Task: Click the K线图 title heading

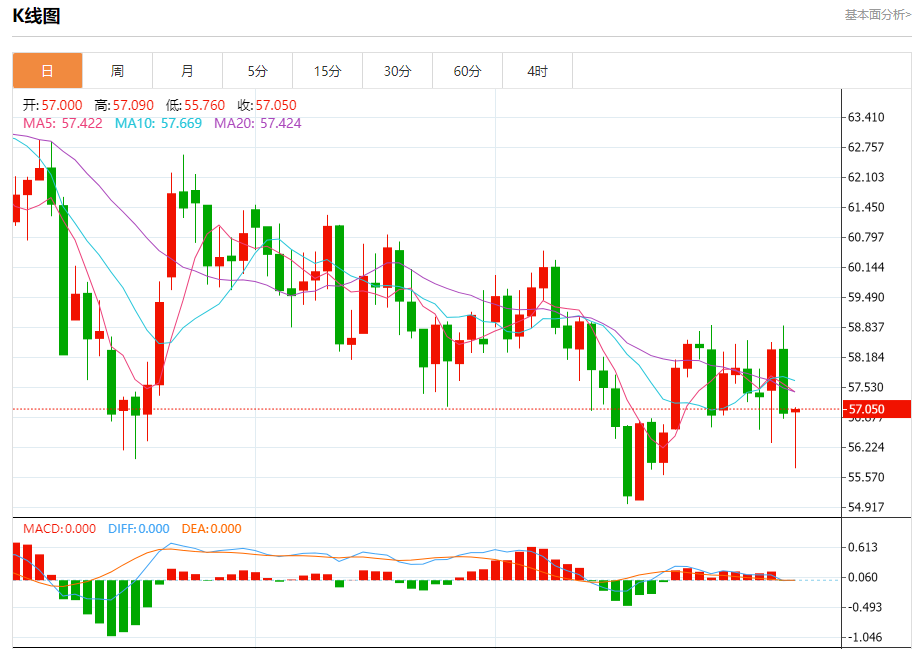Action: [36, 16]
